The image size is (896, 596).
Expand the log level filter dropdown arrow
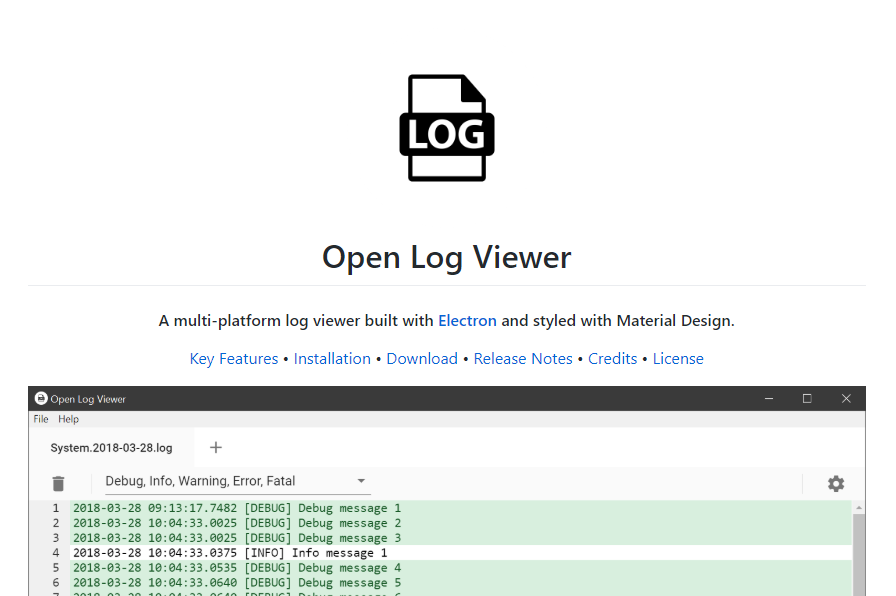[x=361, y=481]
